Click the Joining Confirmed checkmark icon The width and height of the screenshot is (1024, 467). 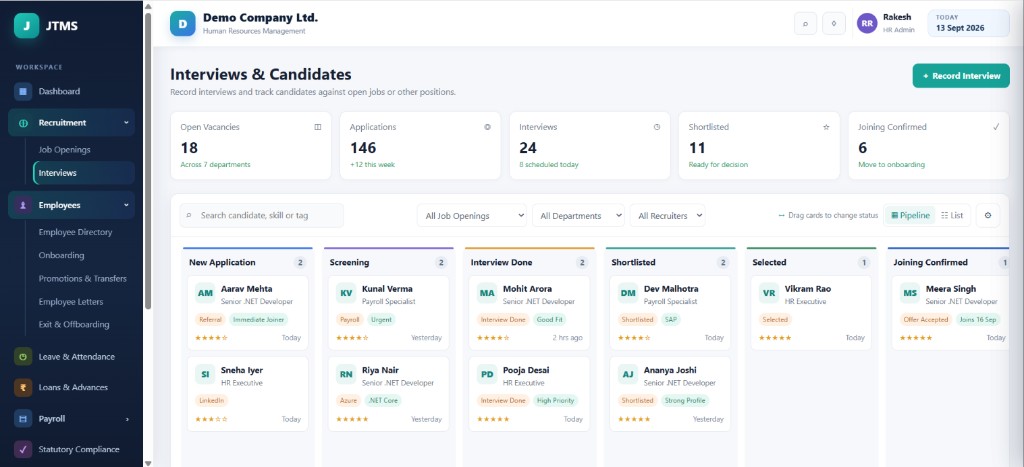[x=996, y=127]
